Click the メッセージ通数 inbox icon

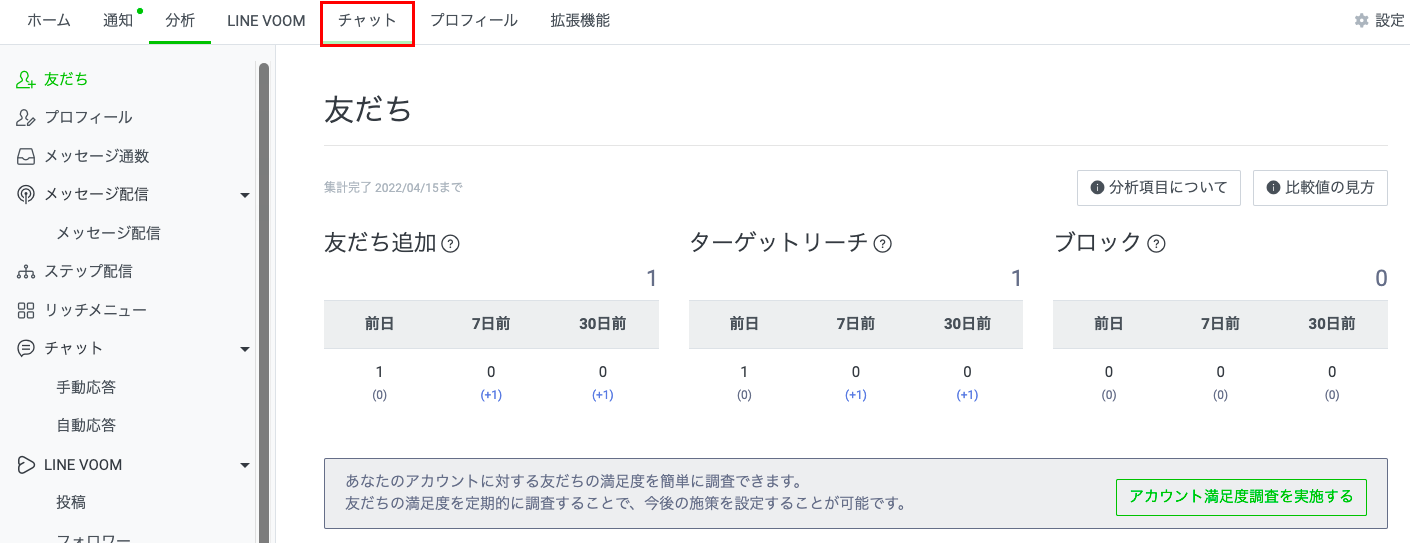pos(27,157)
